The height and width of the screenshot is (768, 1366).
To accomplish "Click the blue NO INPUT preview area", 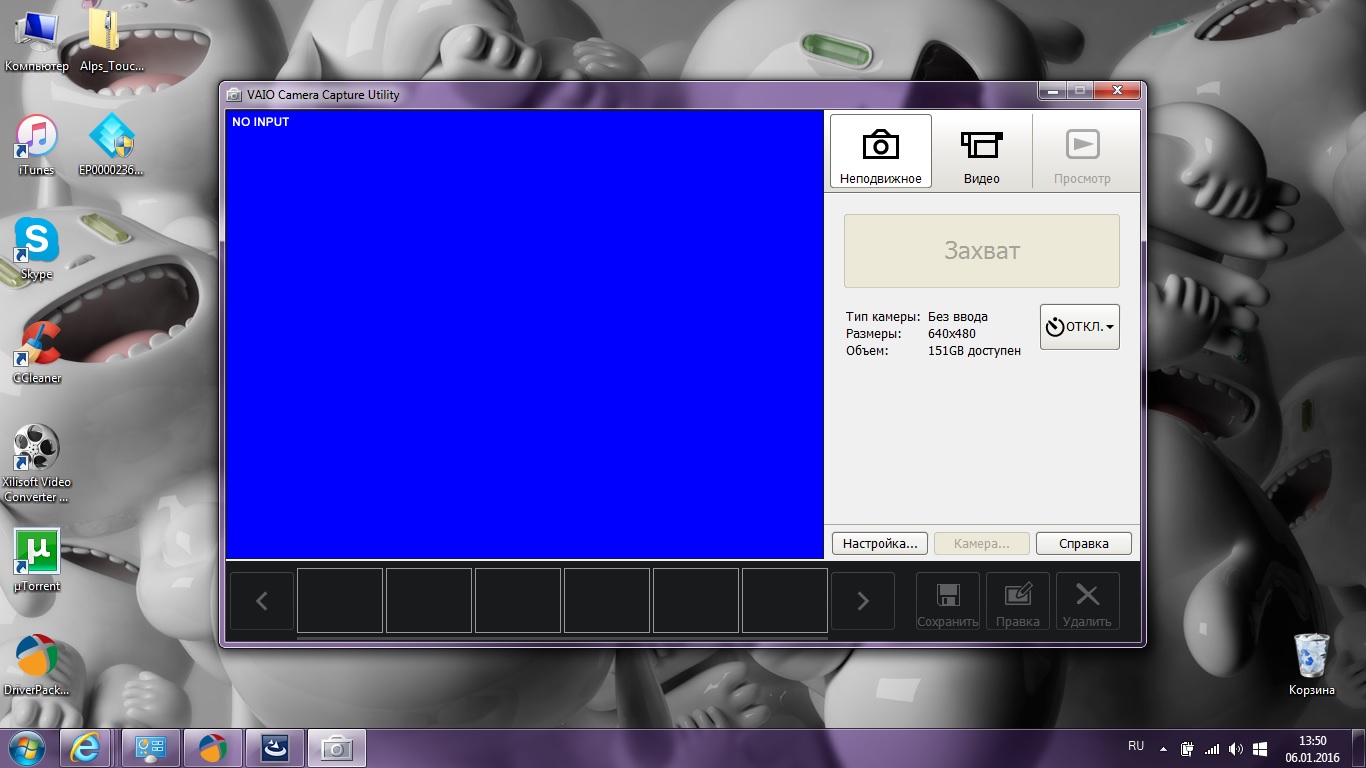I will click(524, 335).
